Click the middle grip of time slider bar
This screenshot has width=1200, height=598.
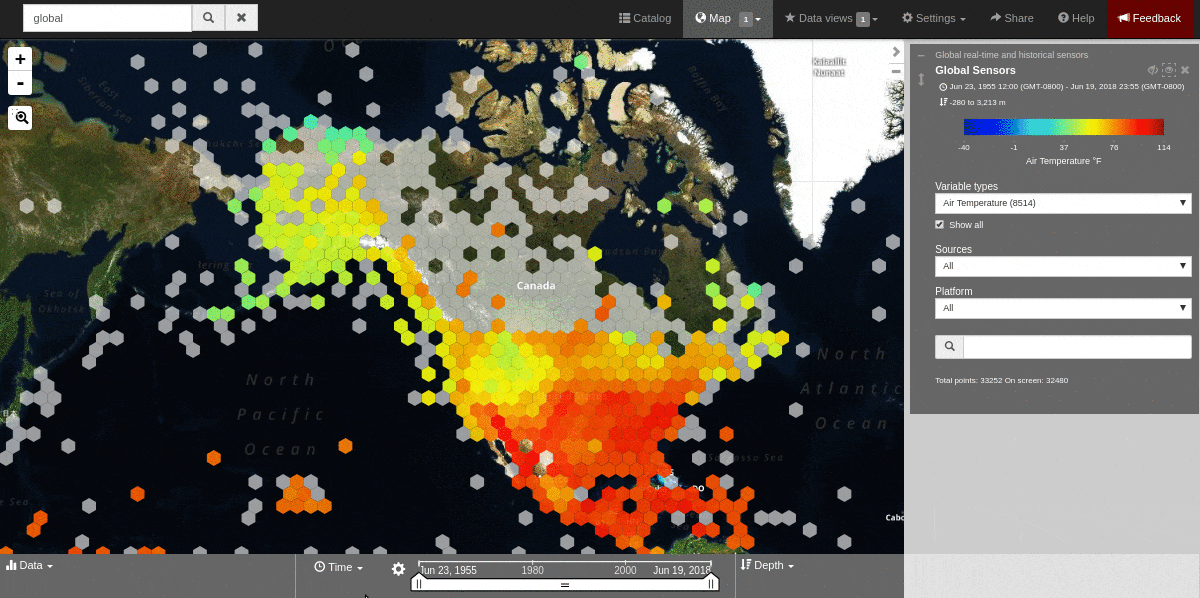coord(564,584)
